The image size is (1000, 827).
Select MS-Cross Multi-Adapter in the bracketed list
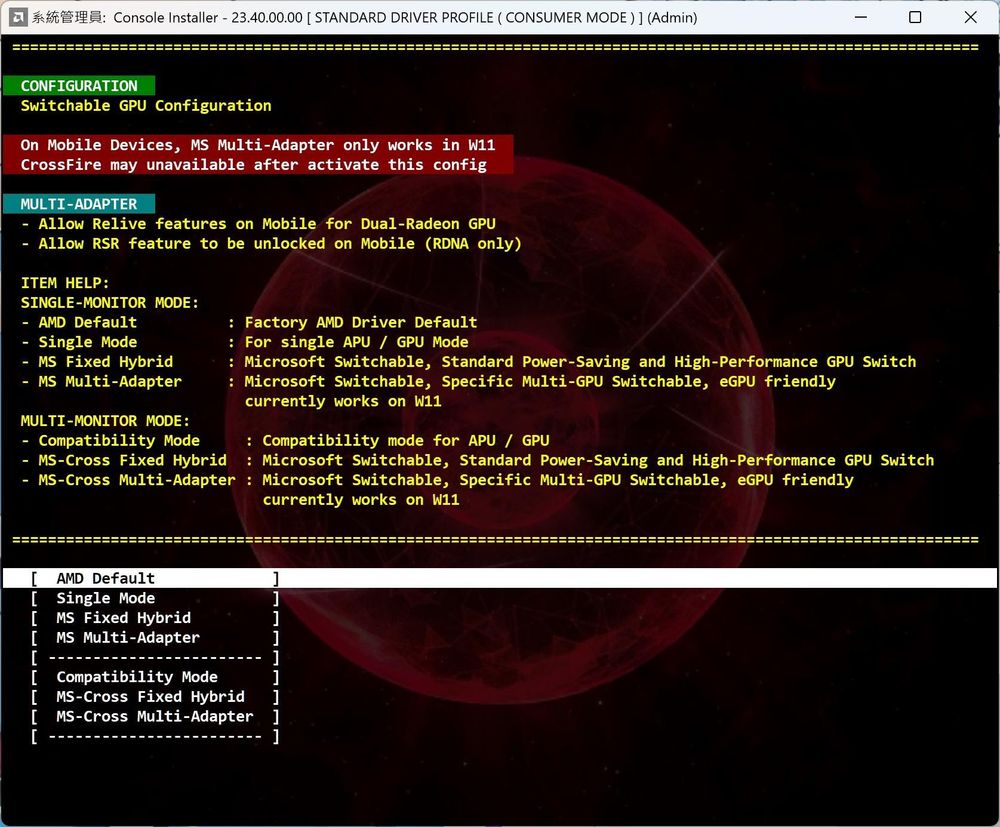pos(154,716)
